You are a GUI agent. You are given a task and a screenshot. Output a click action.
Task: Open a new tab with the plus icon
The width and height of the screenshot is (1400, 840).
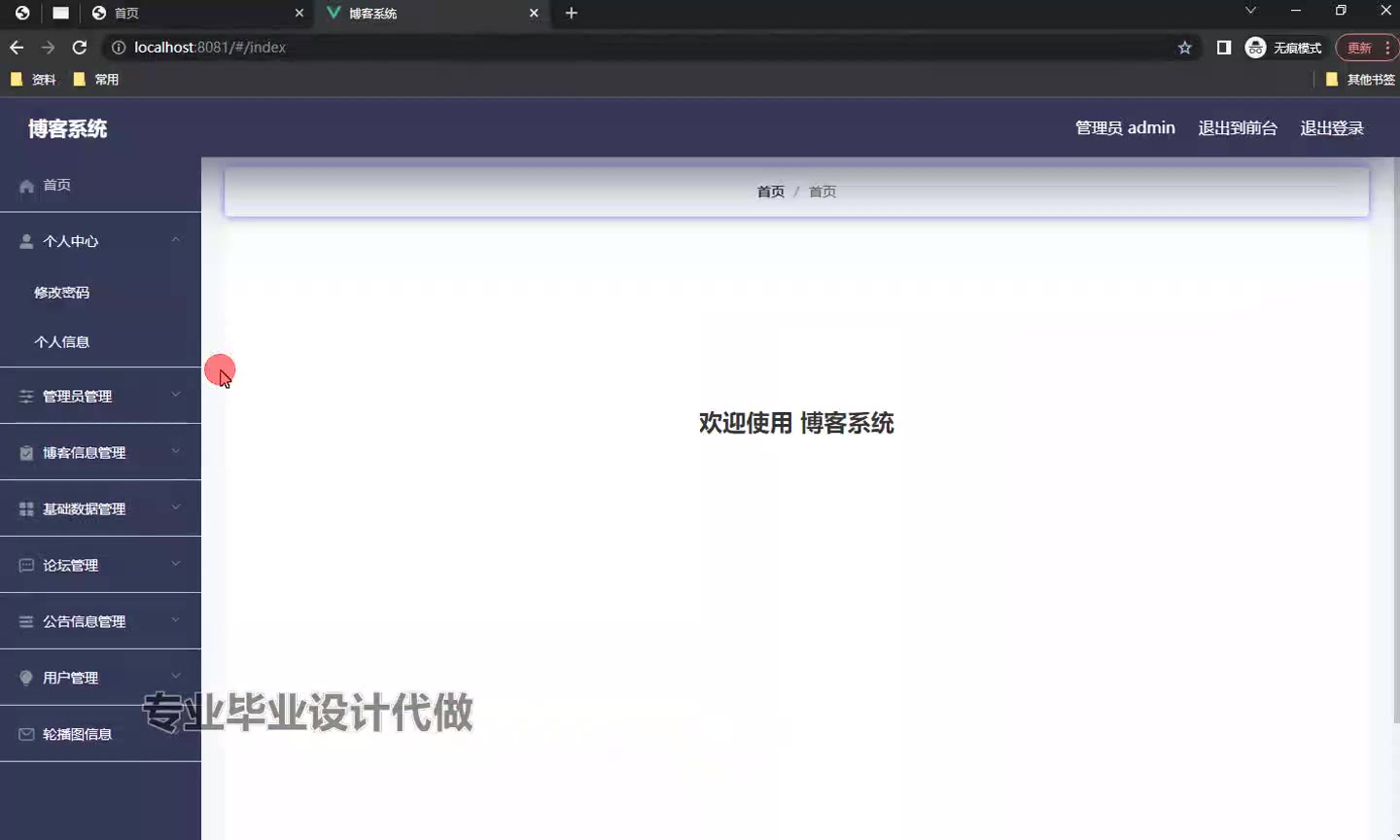(572, 14)
